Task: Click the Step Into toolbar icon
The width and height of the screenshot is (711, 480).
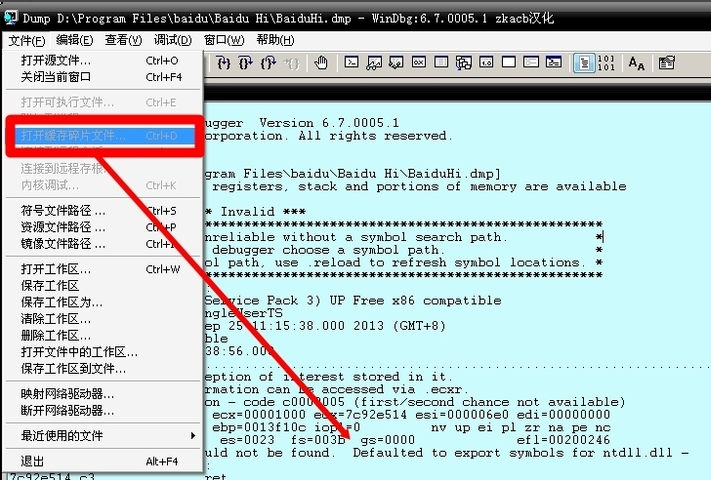Action: [x=223, y=63]
